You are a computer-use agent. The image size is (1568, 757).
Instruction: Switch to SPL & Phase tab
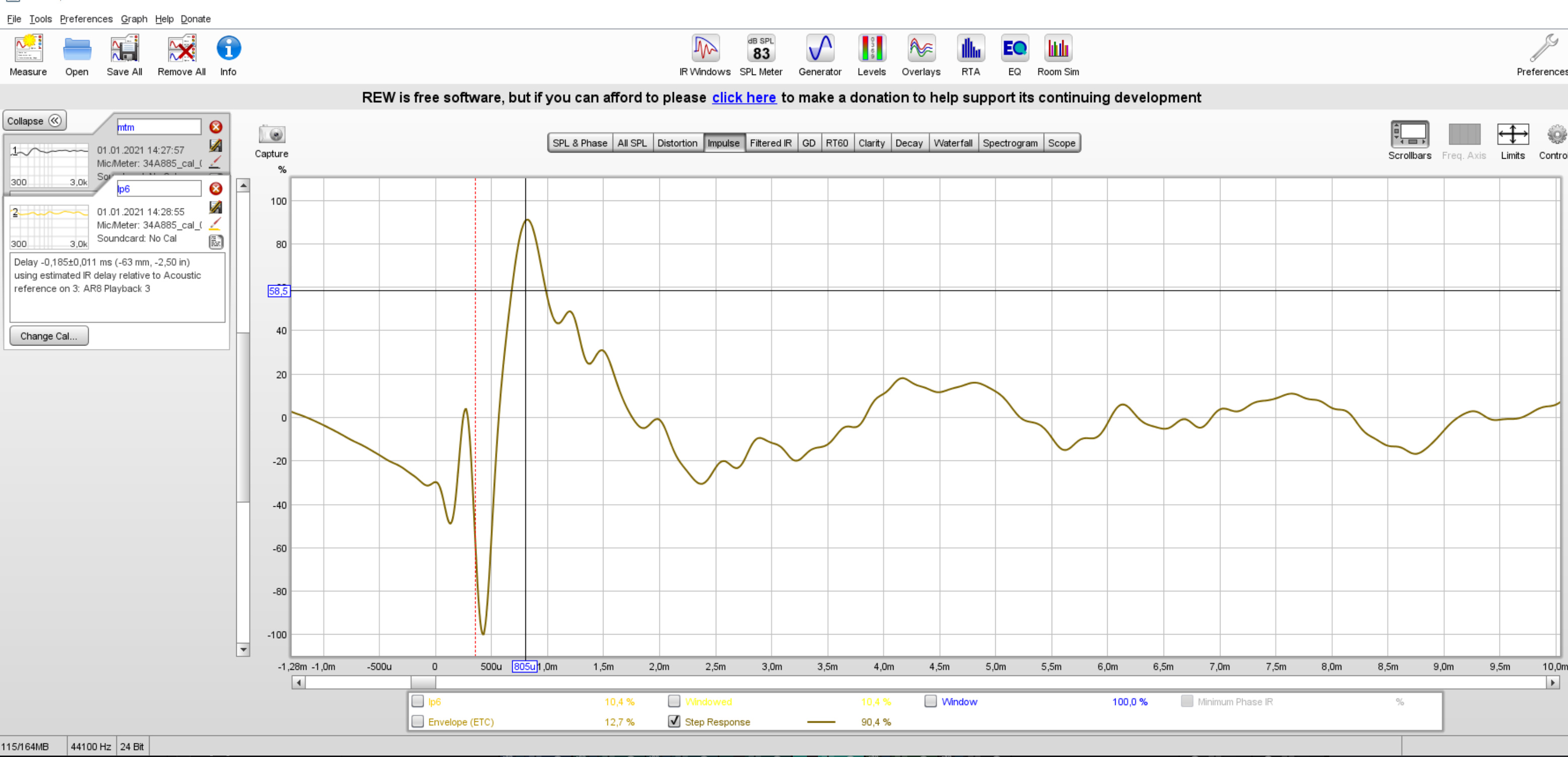579,143
